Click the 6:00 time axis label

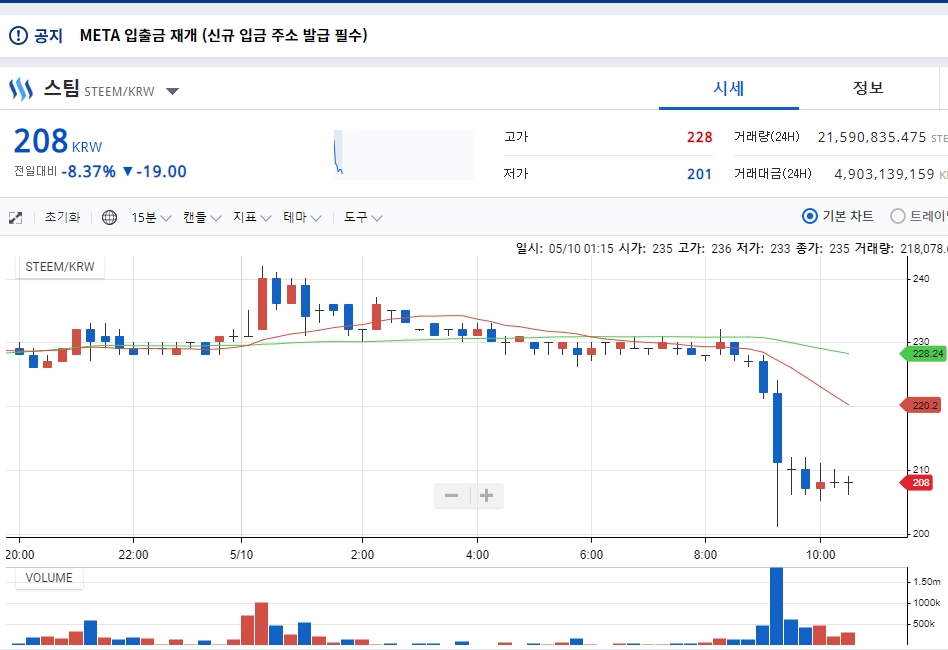[x=591, y=554]
